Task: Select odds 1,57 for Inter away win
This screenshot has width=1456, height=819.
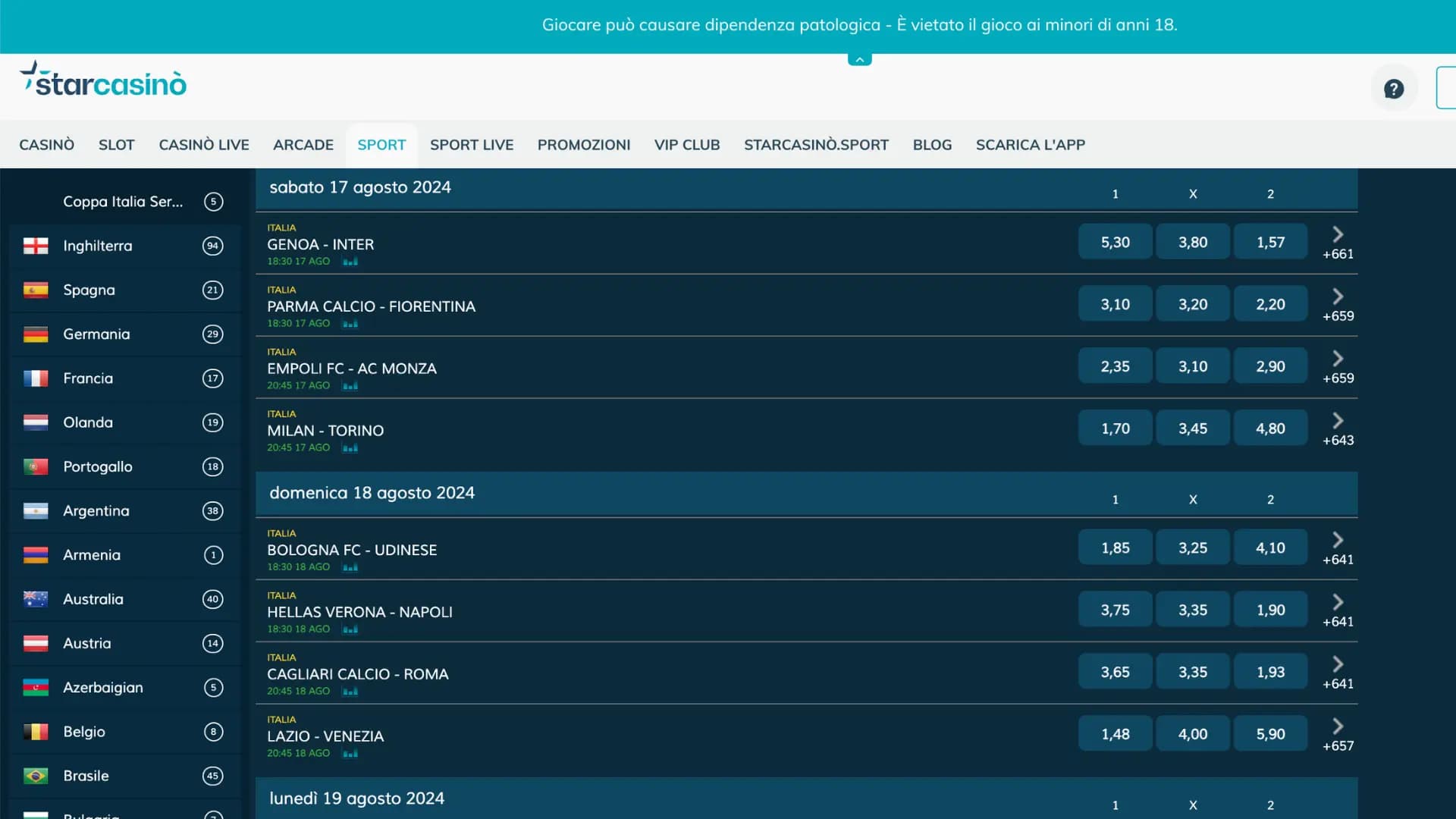Action: pyautogui.click(x=1270, y=241)
